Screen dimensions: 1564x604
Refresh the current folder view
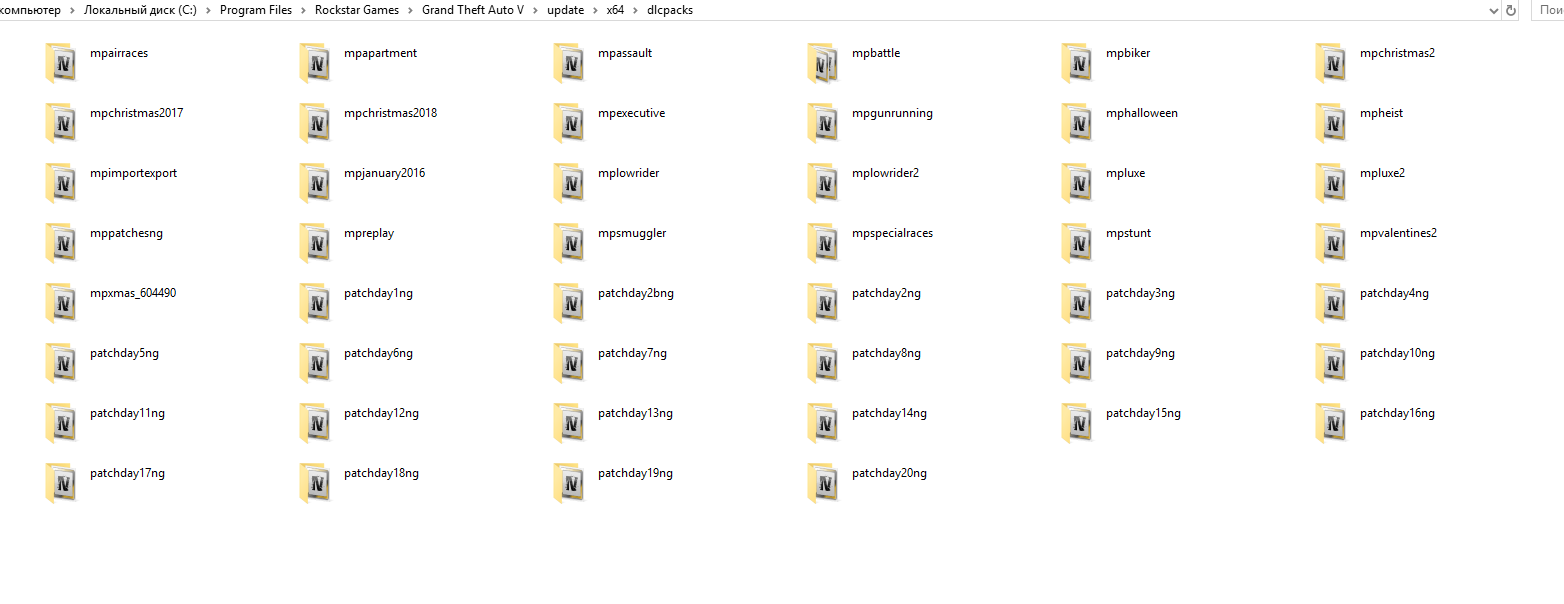(x=1511, y=10)
